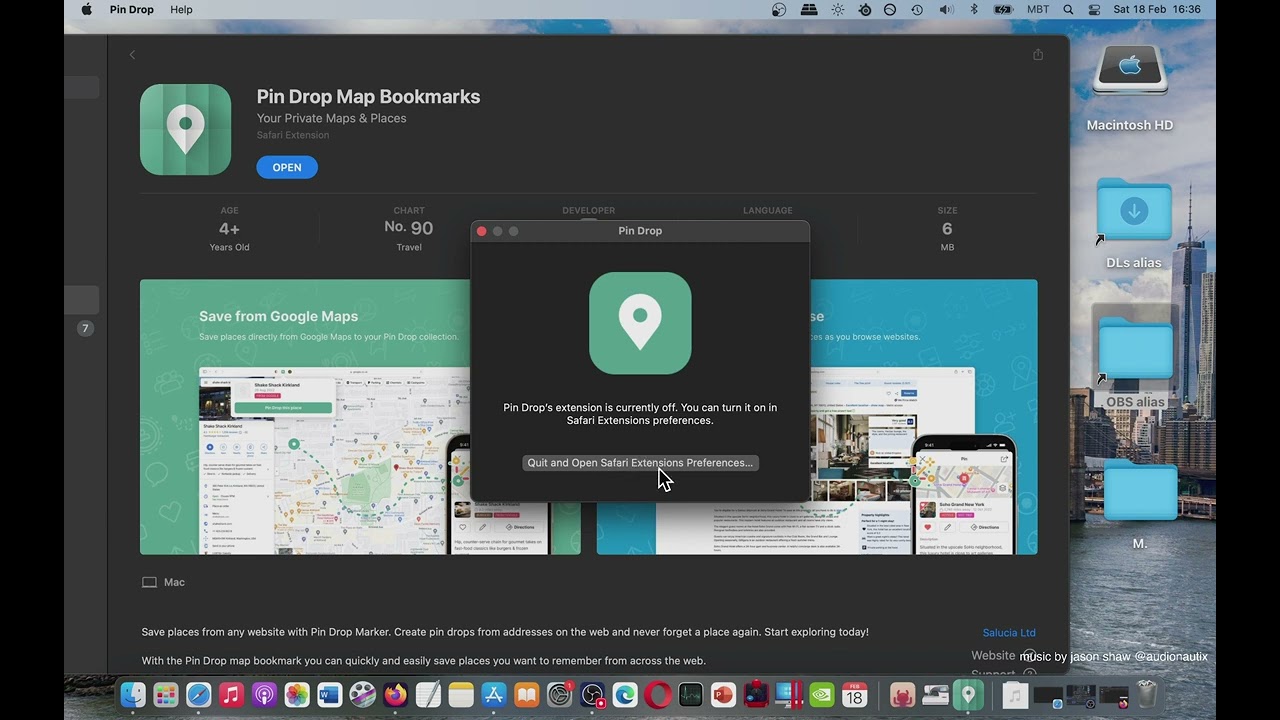Viewport: 1280px width, 720px height.
Task: Click the Time Machine menu bar icon
Action: pyautogui.click(x=917, y=10)
